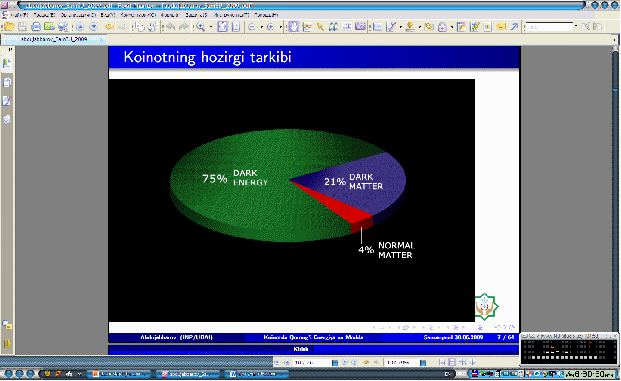Screen dimensions: 621x381
Task: Select the magnifier zoom tool in the toolbar
Action: point(200,27)
